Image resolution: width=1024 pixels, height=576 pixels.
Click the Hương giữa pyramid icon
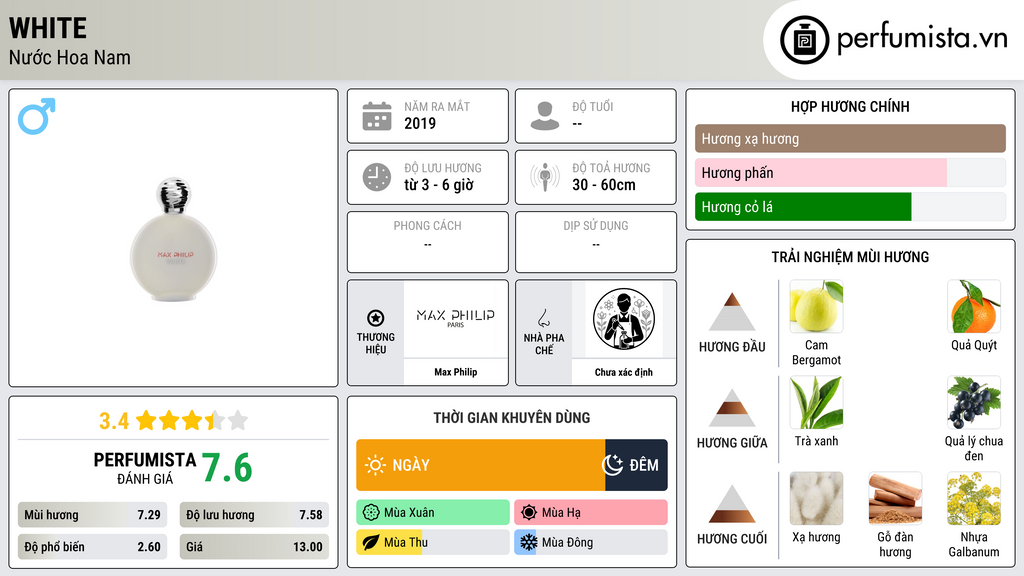[732, 408]
